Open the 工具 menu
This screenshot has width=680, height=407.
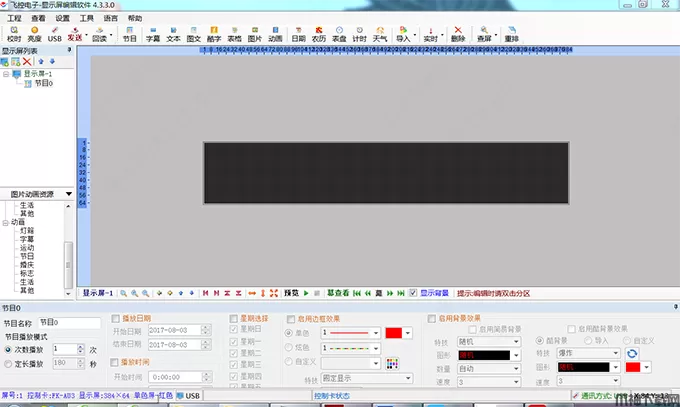pos(87,18)
